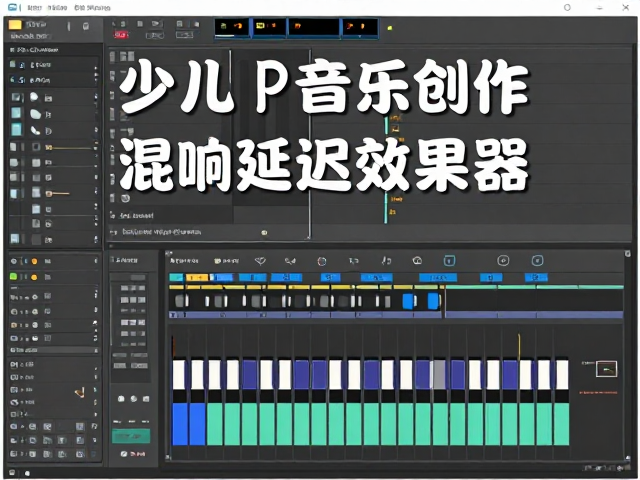Click the corner icon at the editor's top right
The image size is (640, 480).
coord(627,254)
